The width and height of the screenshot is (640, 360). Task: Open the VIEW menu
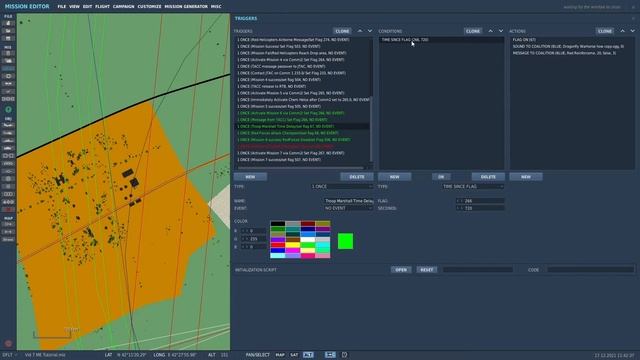[x=74, y=7]
